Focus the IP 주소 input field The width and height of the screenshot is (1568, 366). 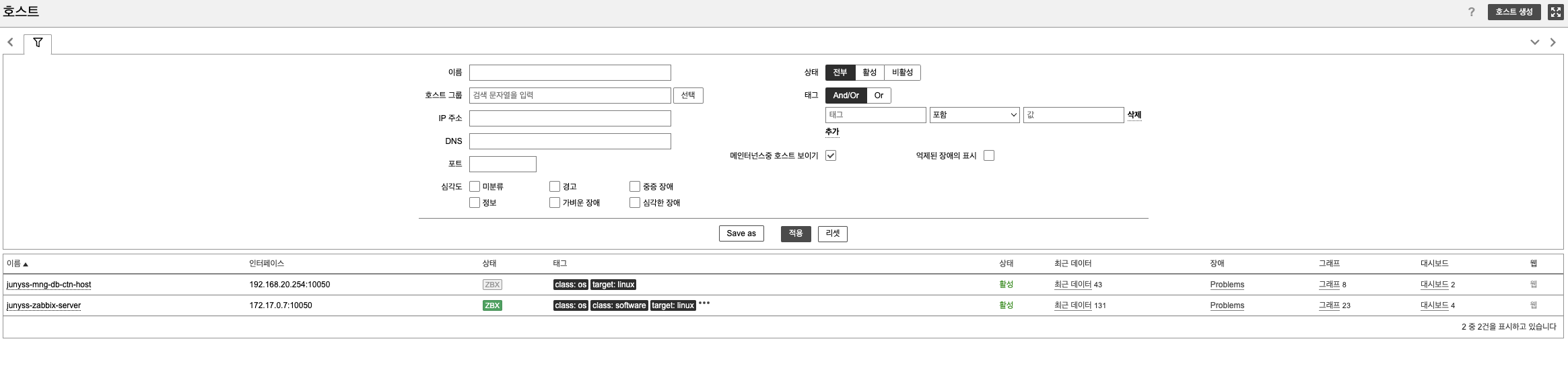[570, 118]
